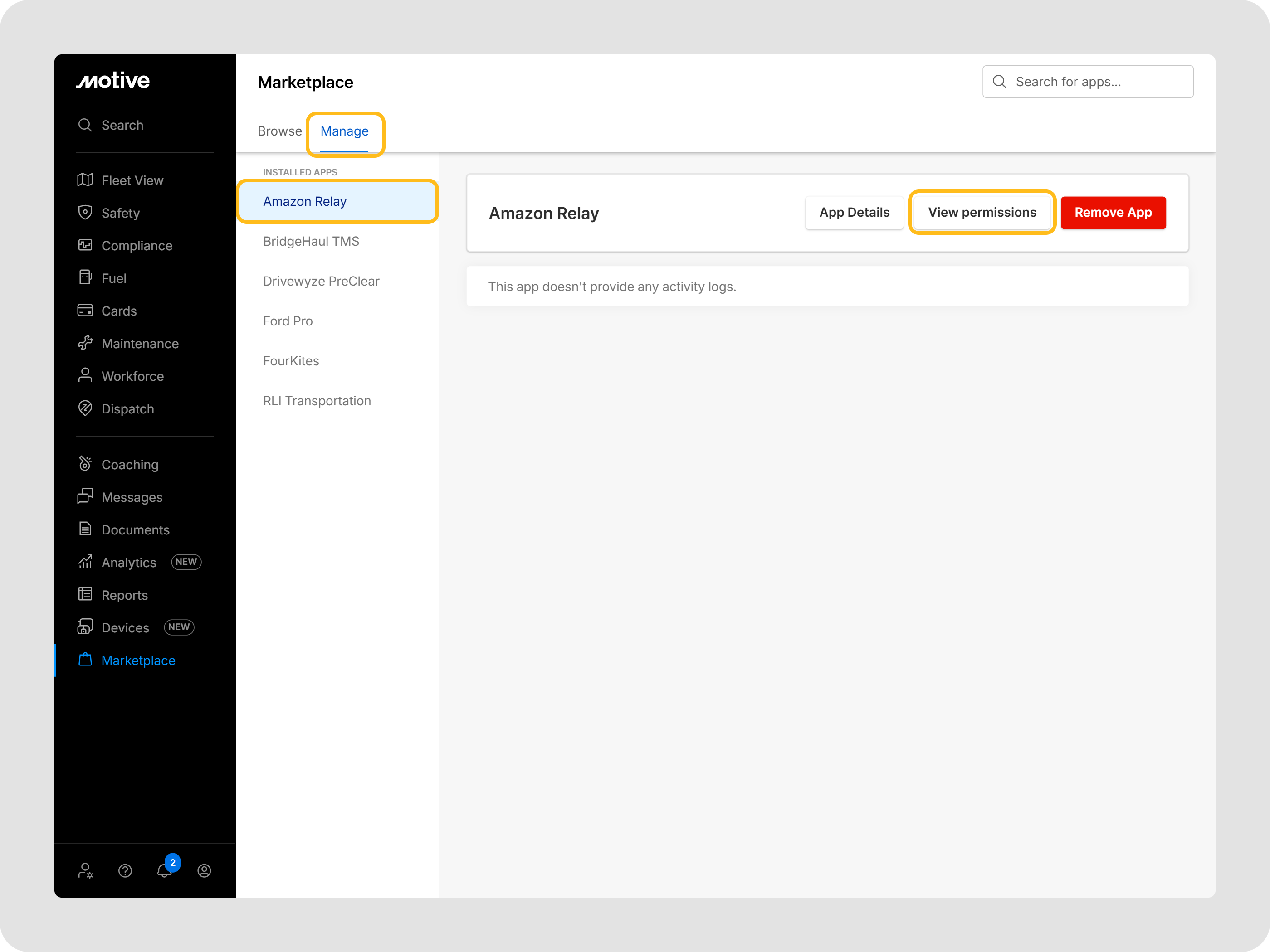This screenshot has height=952, width=1270.
Task: Open the Coaching medal icon
Action: tap(85, 464)
